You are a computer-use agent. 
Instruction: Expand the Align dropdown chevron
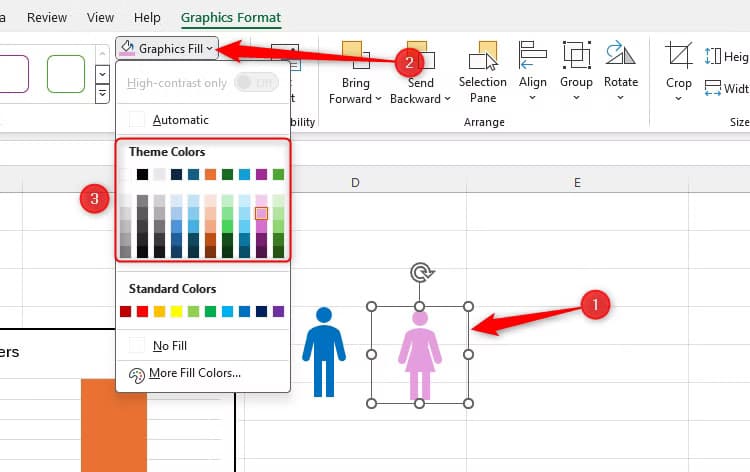(x=532, y=98)
